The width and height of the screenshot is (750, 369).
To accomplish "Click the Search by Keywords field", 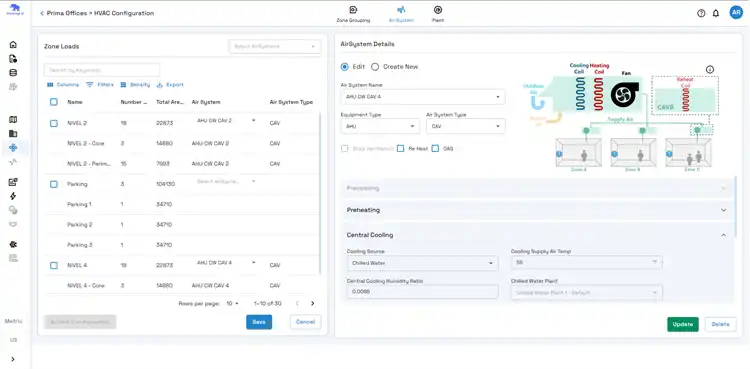I will (x=102, y=70).
